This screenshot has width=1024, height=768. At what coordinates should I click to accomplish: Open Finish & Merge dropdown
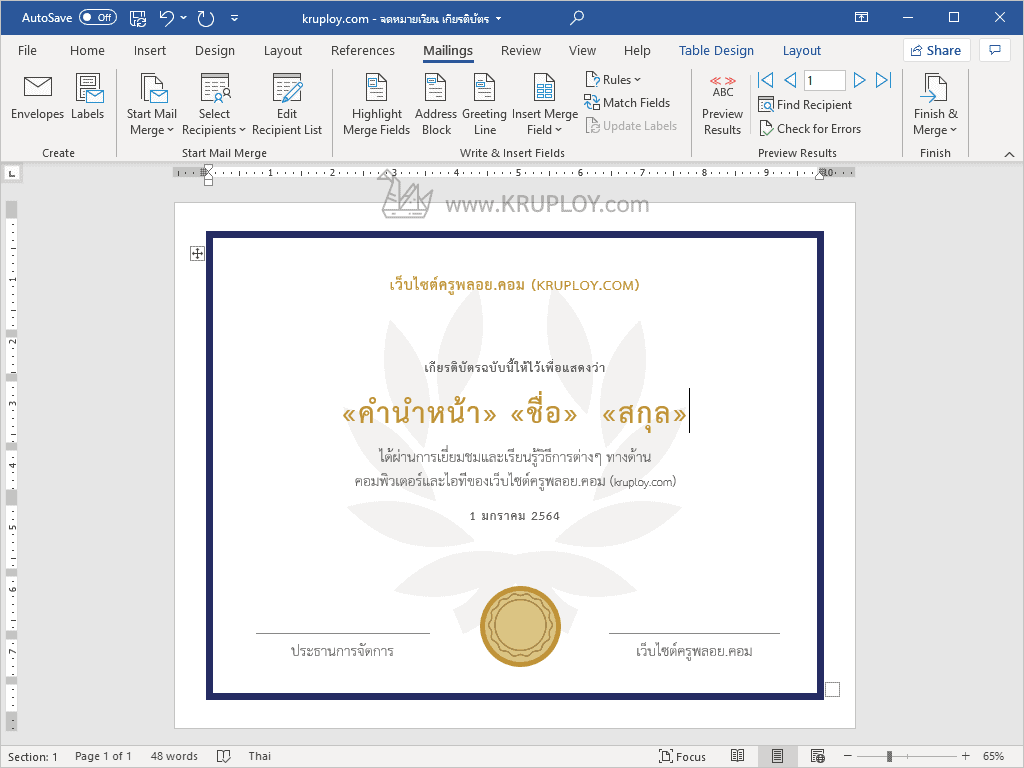(x=935, y=104)
